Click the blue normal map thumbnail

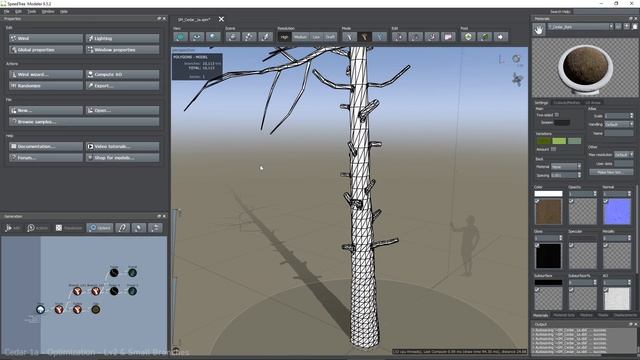coord(617,212)
